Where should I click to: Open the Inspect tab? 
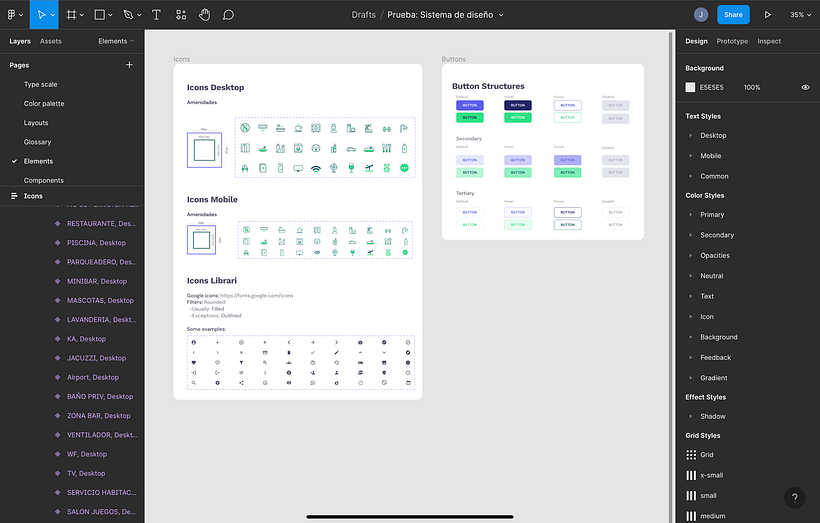[769, 41]
